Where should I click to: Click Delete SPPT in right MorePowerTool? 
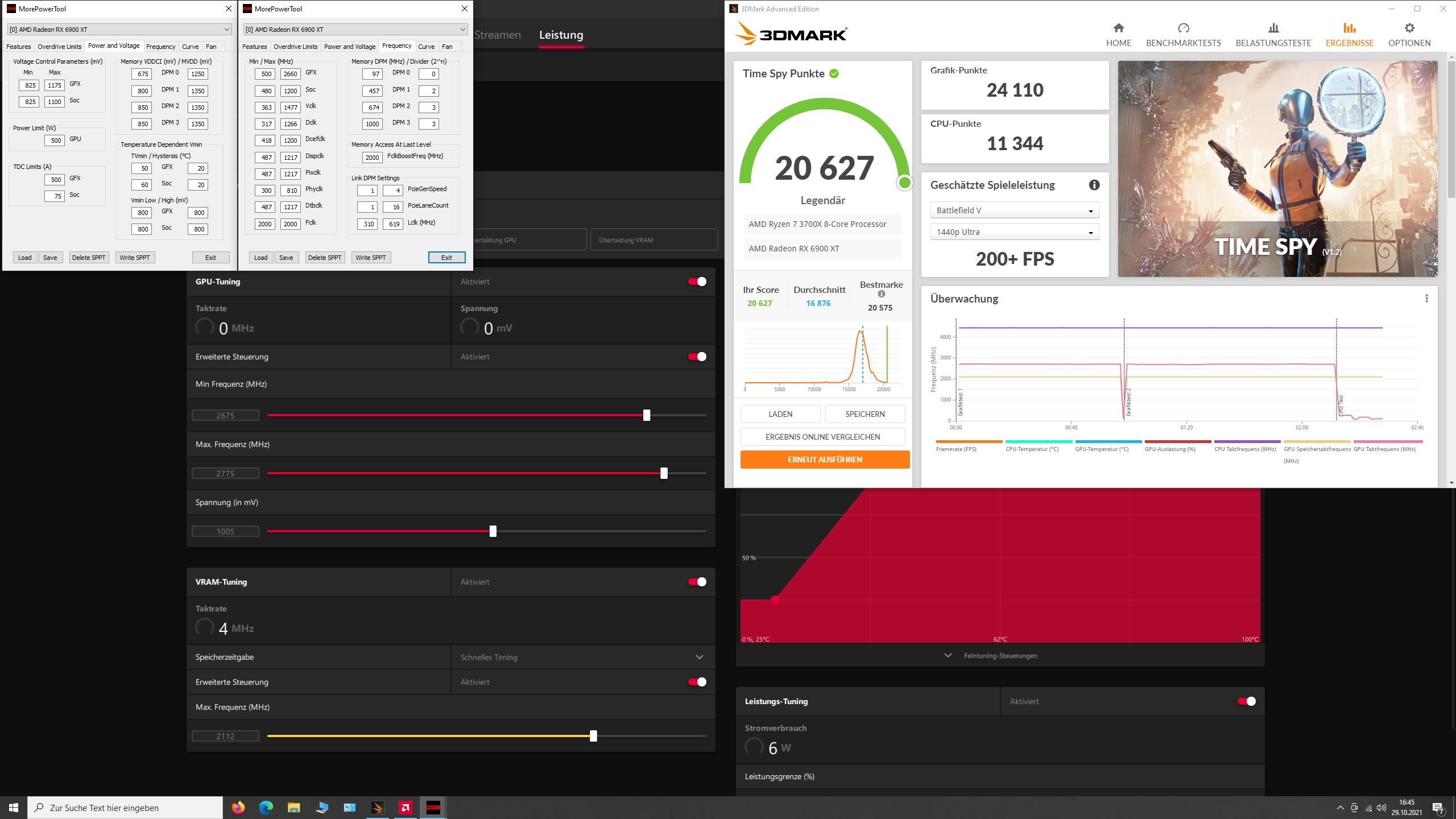pos(325,258)
